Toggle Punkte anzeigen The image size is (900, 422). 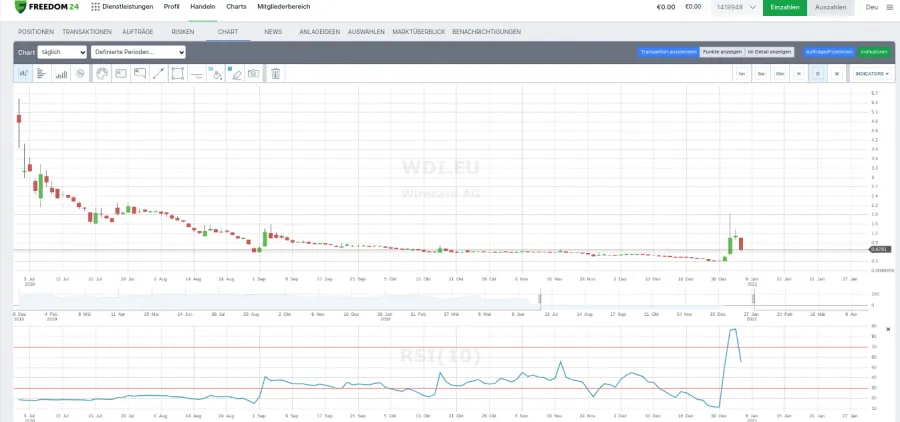(x=722, y=52)
